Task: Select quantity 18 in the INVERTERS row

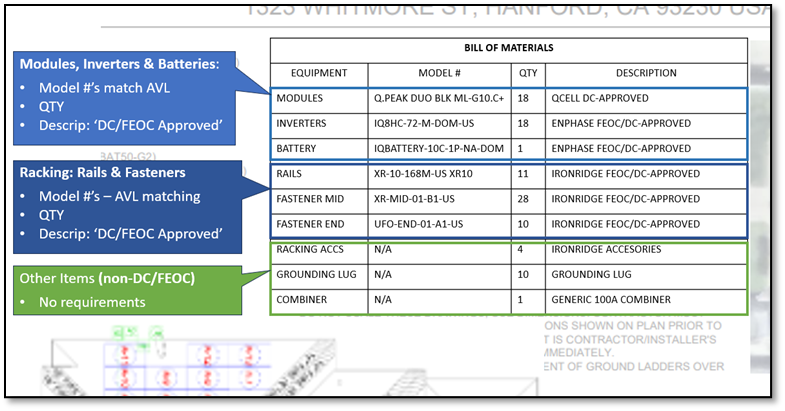Action: point(523,123)
